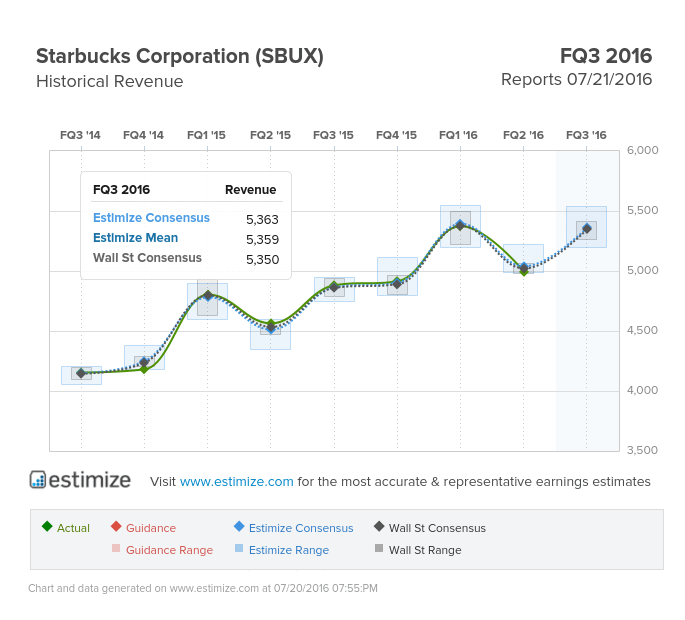Click the Wall St Consensus tooltip row label
The width and height of the screenshot is (685, 620).
point(147,258)
